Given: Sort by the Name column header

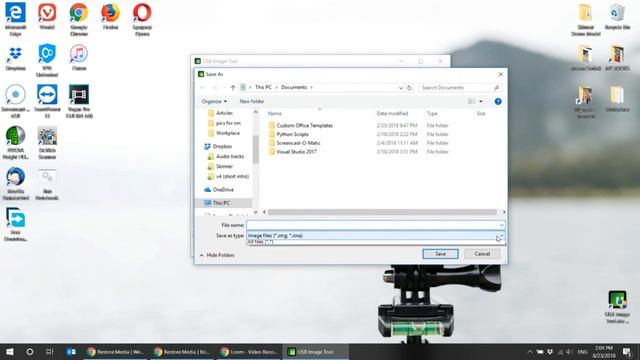Looking at the screenshot, I should (275, 113).
